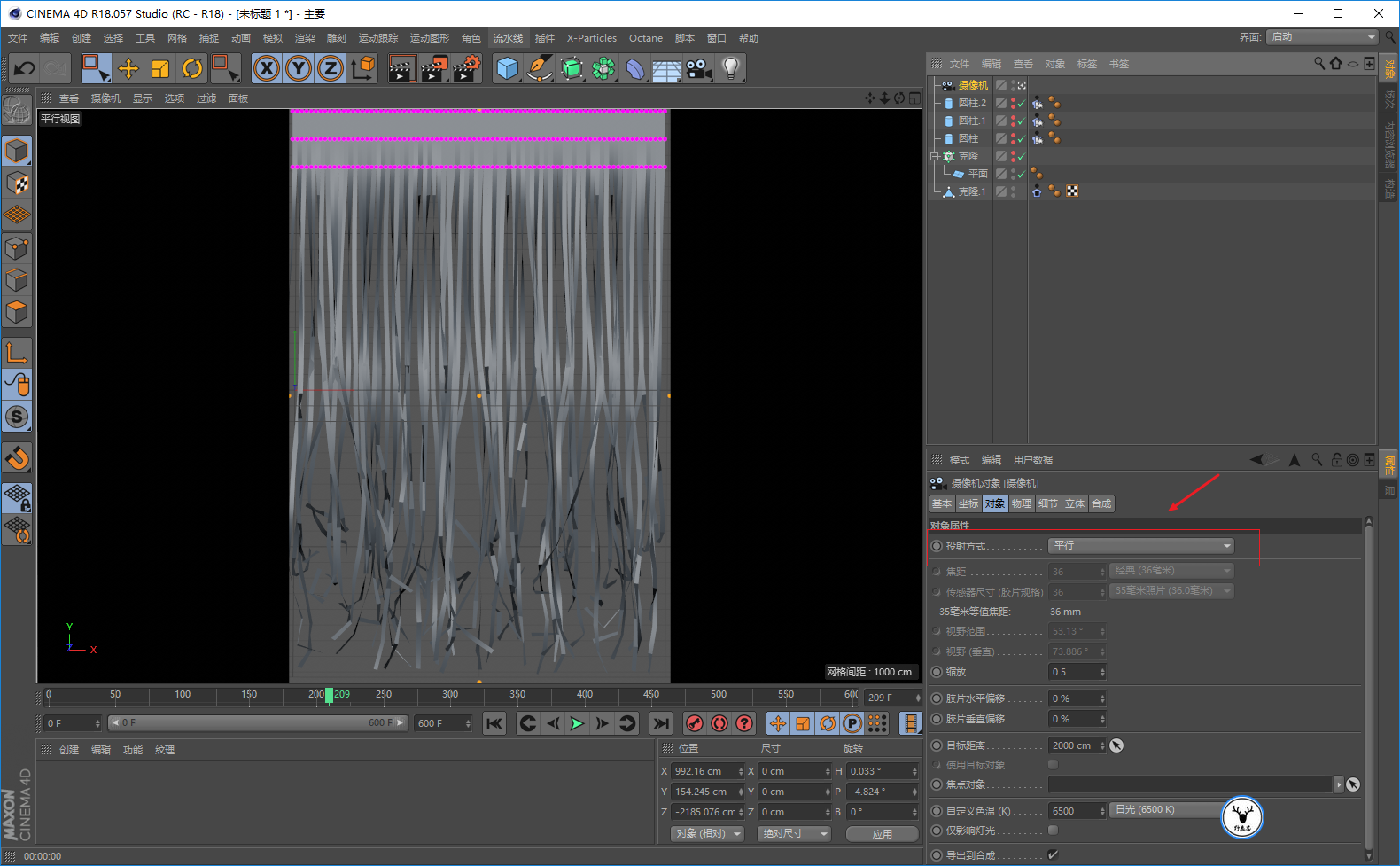The width and height of the screenshot is (1400, 866).
Task: Open the viewport 摄像机 menu
Action: 105,98
